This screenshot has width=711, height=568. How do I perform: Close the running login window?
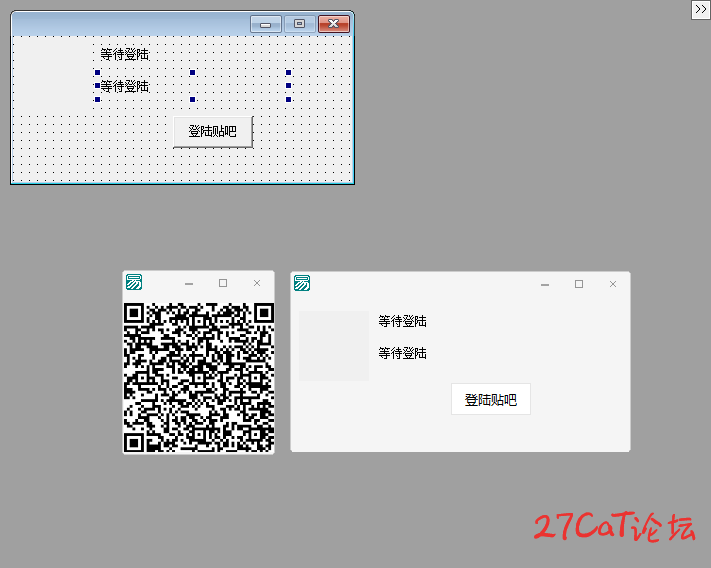point(613,284)
